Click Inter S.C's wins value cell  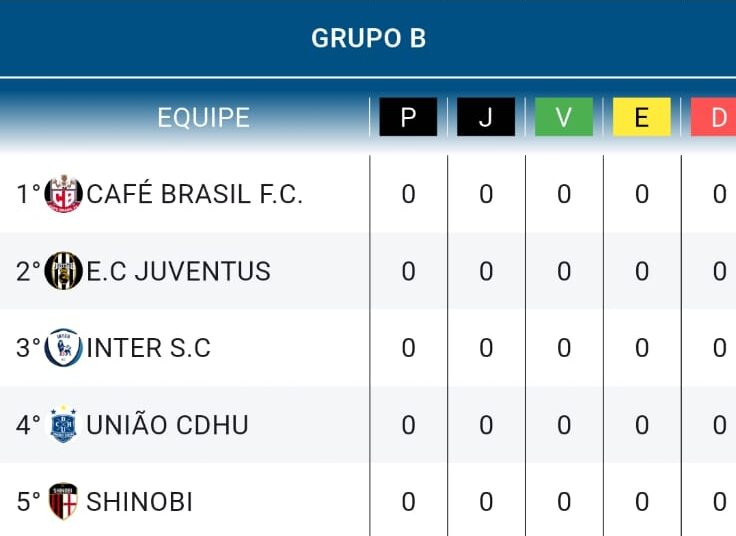tap(564, 348)
